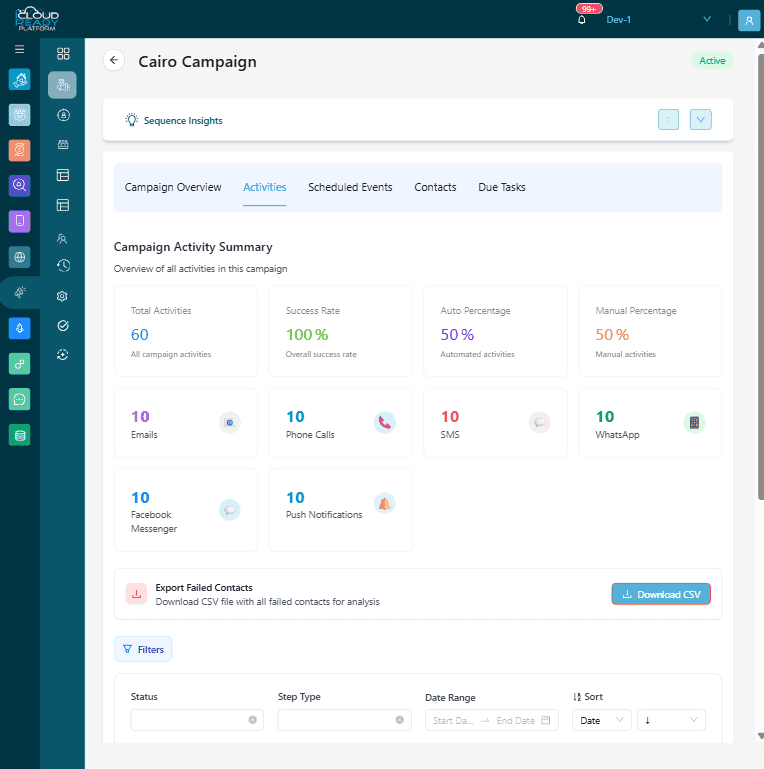Select the settings gear in secondary sidebar
The image size is (764, 769).
coord(62,296)
